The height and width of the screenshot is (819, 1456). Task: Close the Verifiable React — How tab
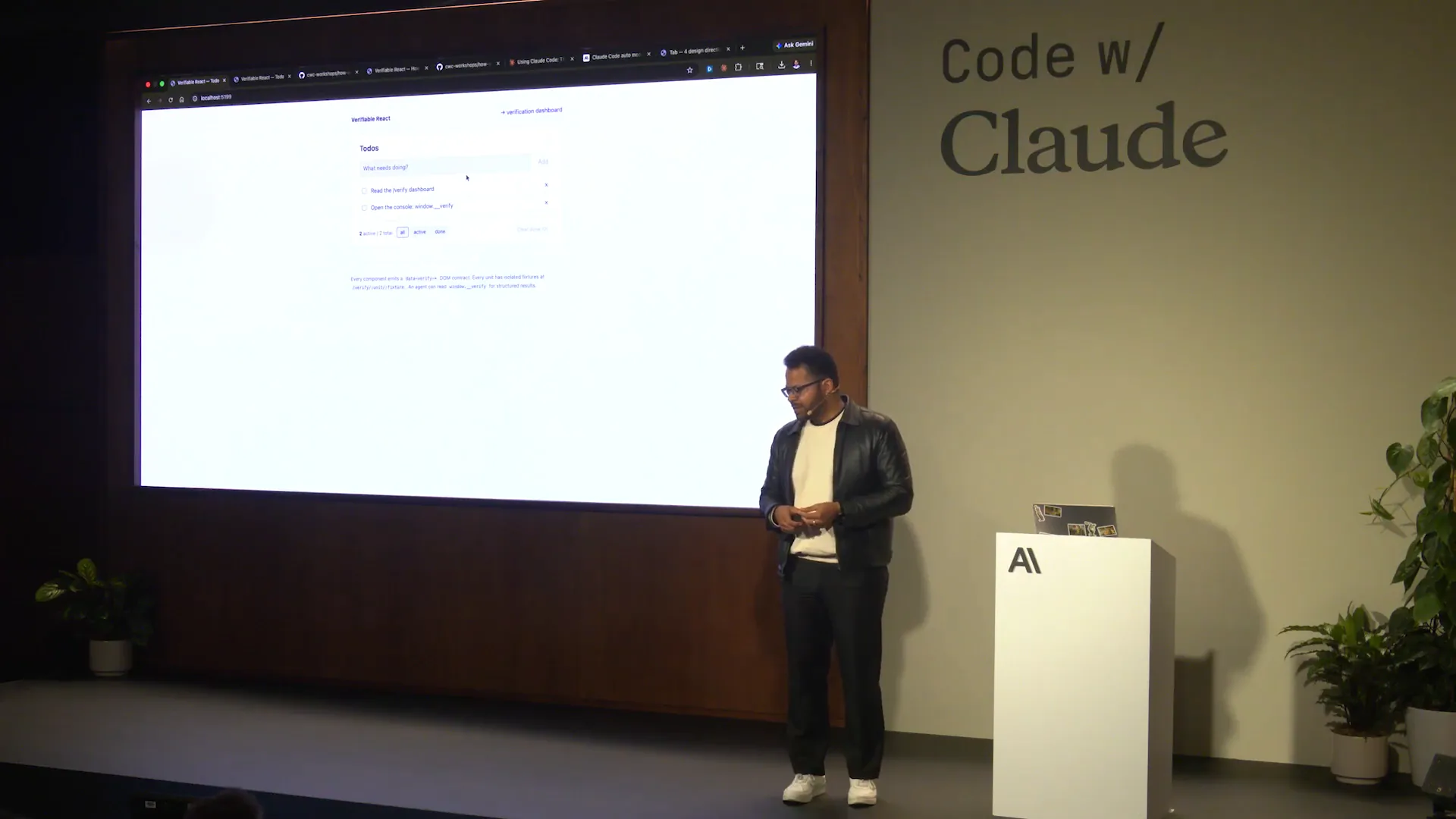coord(426,67)
